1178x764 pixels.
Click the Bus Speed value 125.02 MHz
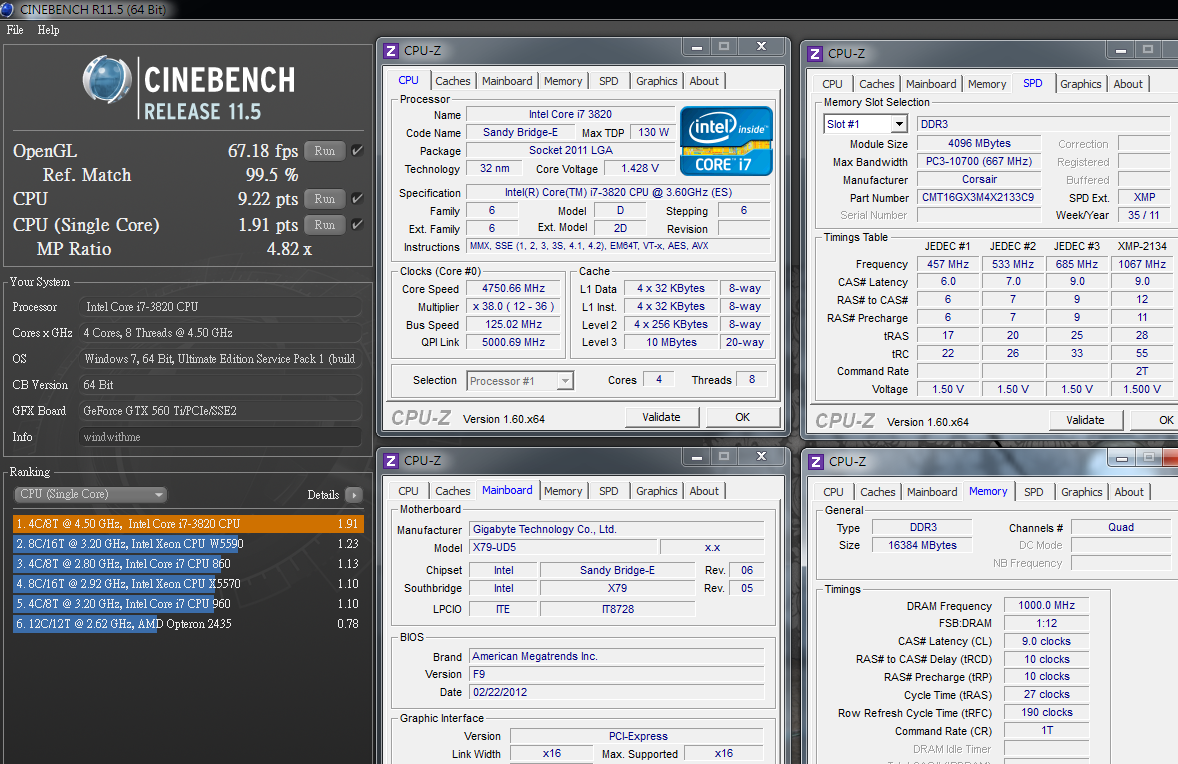tap(514, 325)
